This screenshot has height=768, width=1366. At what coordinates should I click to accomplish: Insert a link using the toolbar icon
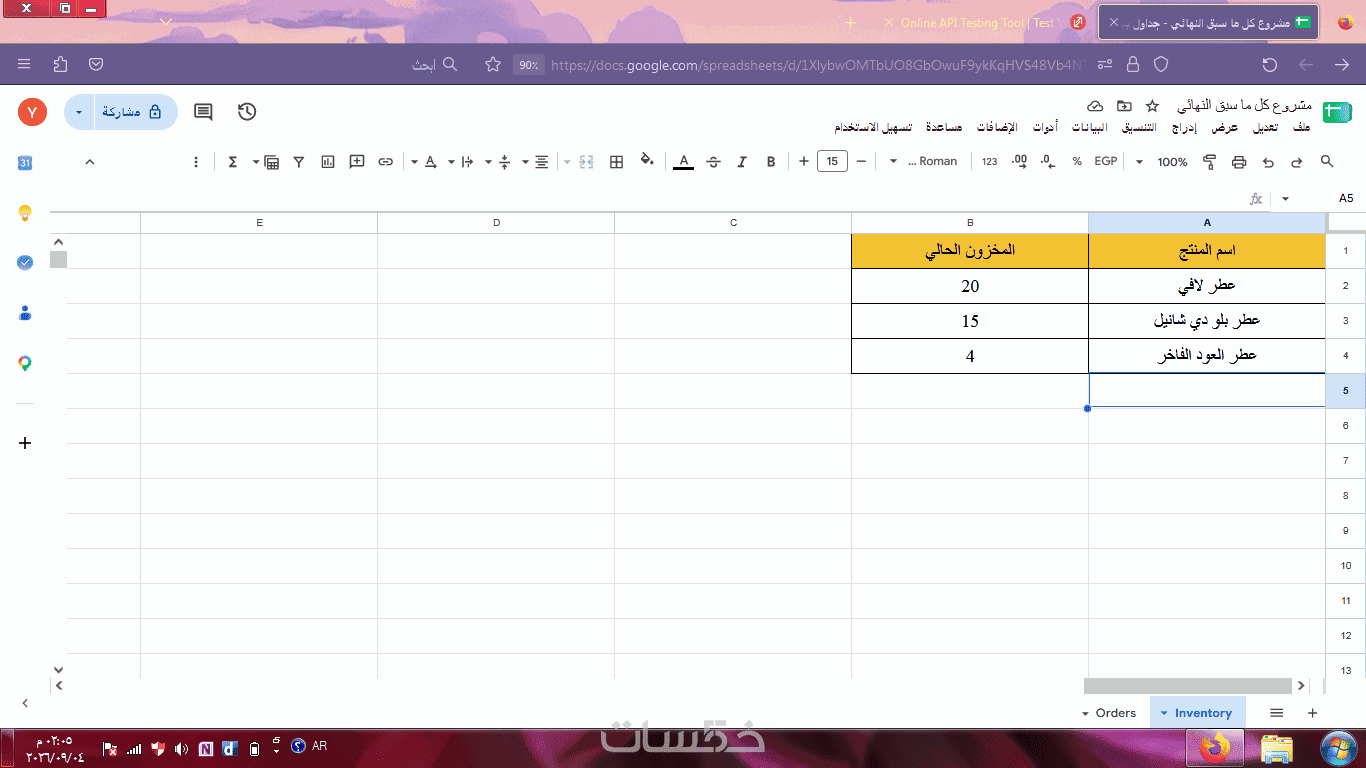click(x=385, y=162)
